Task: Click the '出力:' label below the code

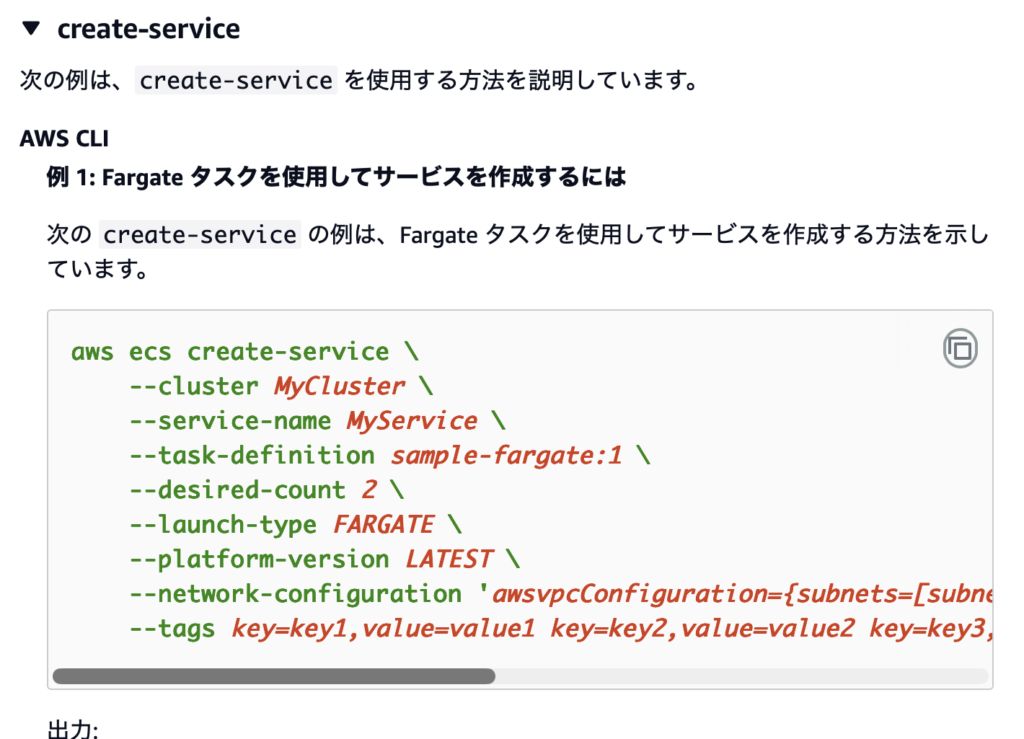Action: 73,729
